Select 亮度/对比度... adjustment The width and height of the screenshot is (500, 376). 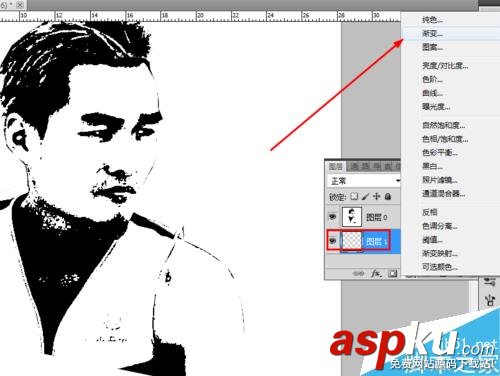coord(445,66)
